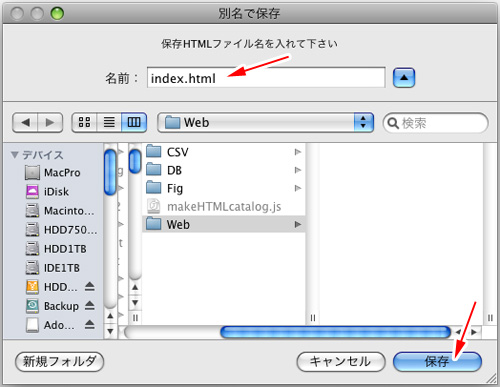Click the back navigation arrow button

coord(25,123)
